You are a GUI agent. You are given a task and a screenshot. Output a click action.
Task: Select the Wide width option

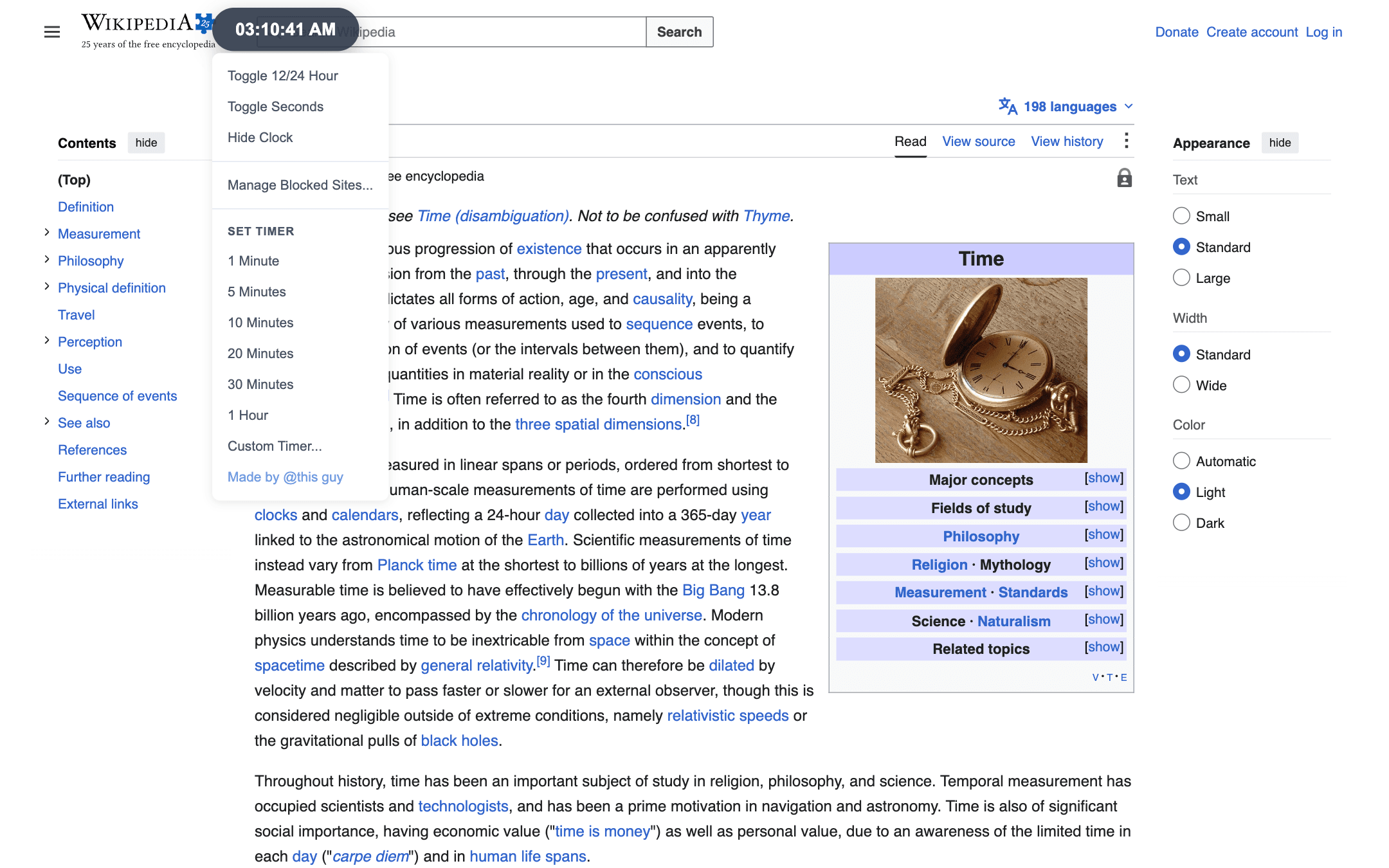coord(1181,385)
